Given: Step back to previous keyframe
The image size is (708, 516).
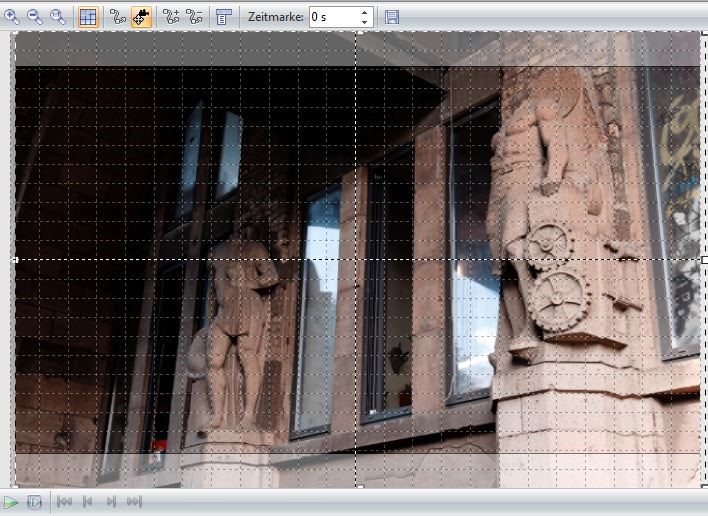Looking at the screenshot, I should (88, 502).
